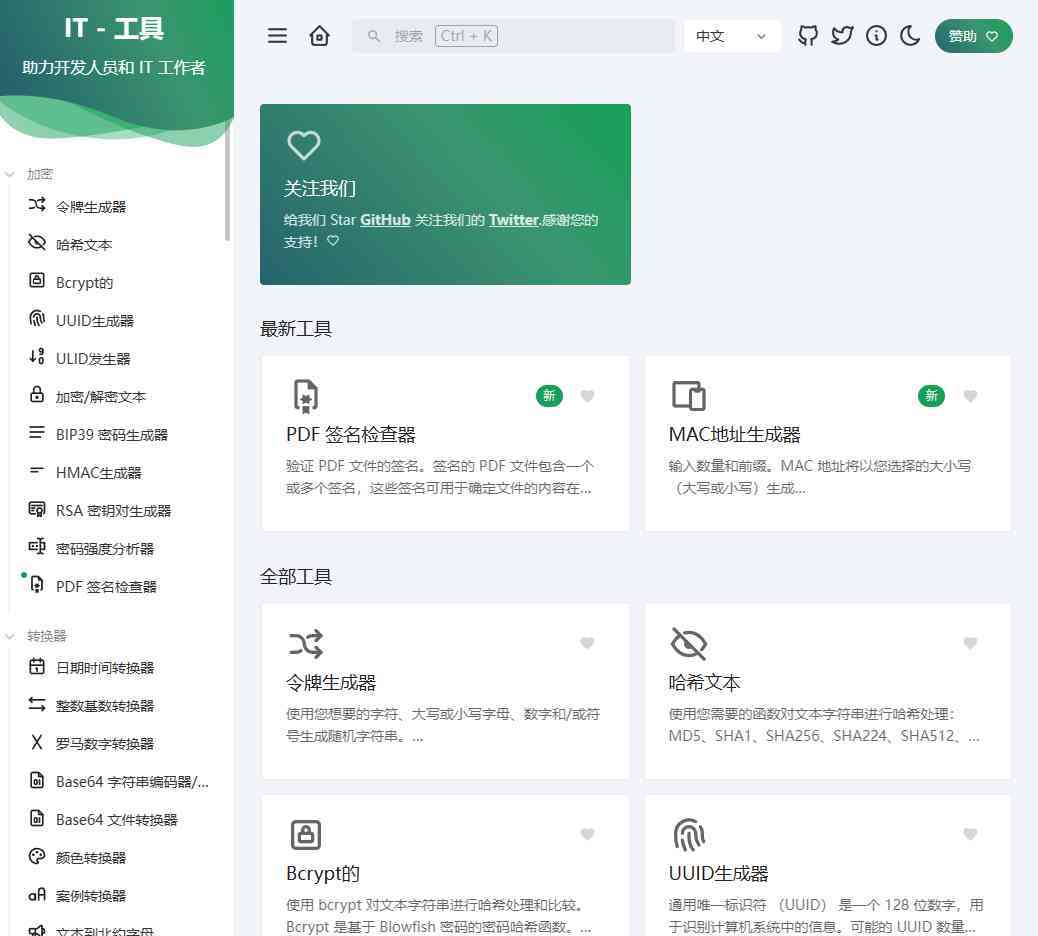This screenshot has height=936, width=1038.
Task: Click the 令牌生成器 card title
Action: point(331,683)
